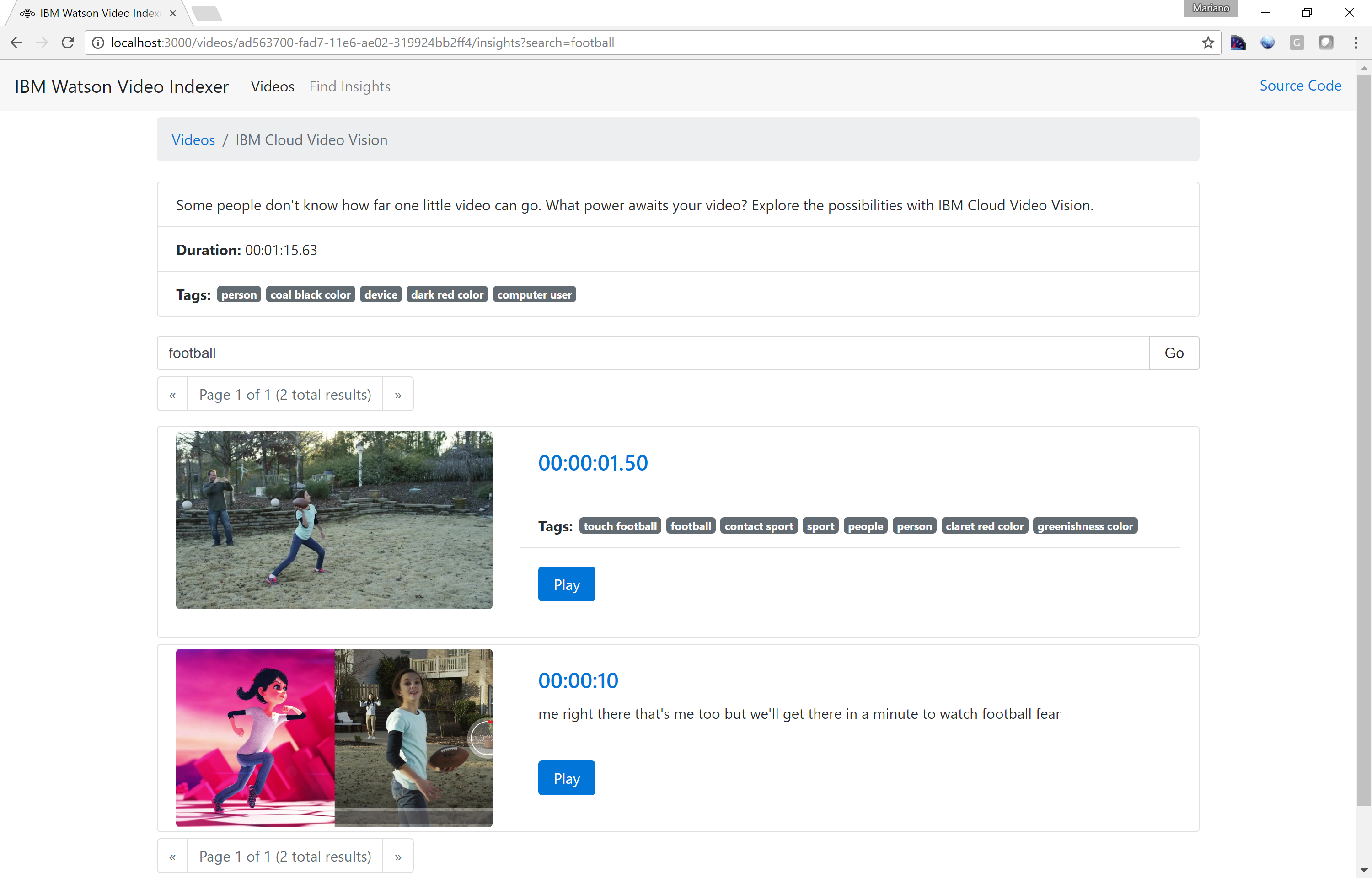Screen dimensions: 1372x878
Task: Click the first extension icon in the toolbar
Action: (x=1238, y=43)
